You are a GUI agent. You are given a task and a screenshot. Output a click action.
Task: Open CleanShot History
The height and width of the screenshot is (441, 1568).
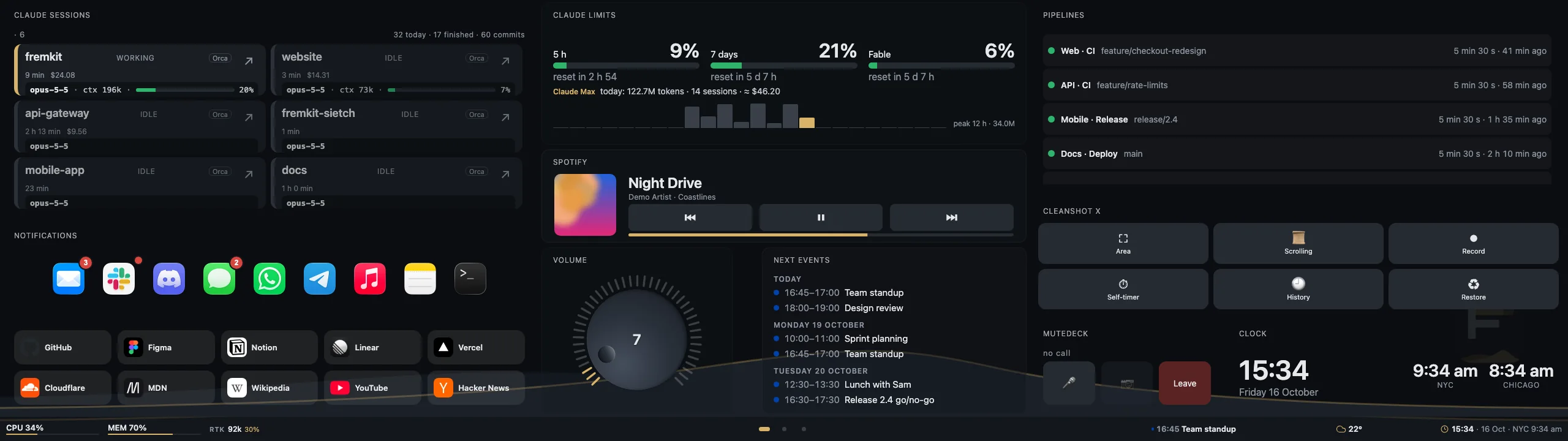(1298, 289)
